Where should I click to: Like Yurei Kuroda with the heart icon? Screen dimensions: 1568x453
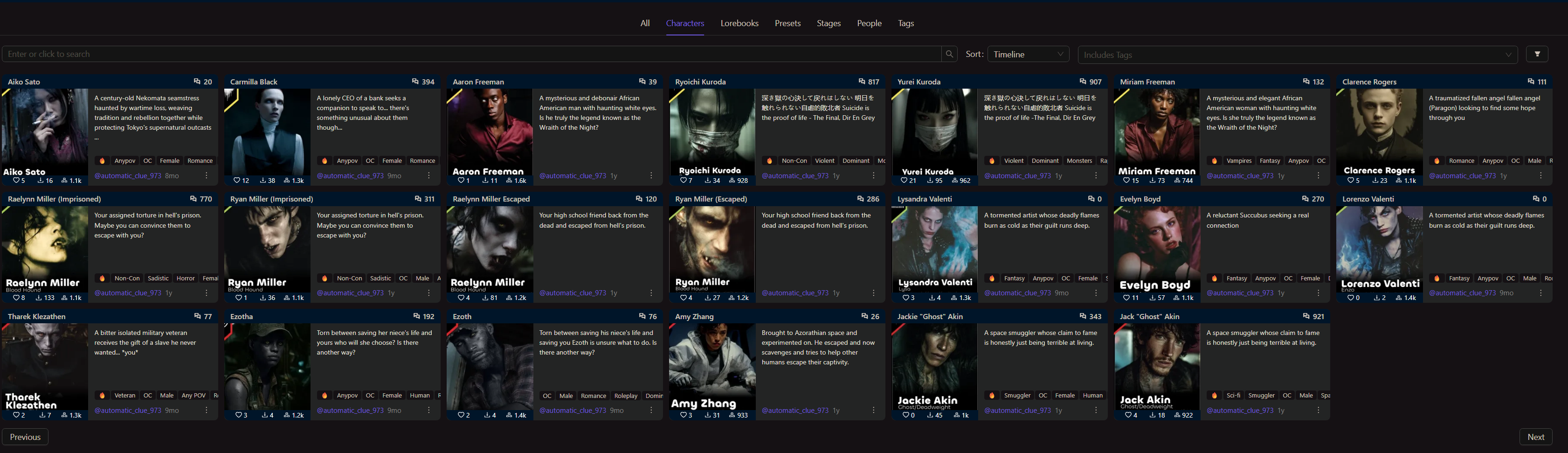[x=904, y=181]
